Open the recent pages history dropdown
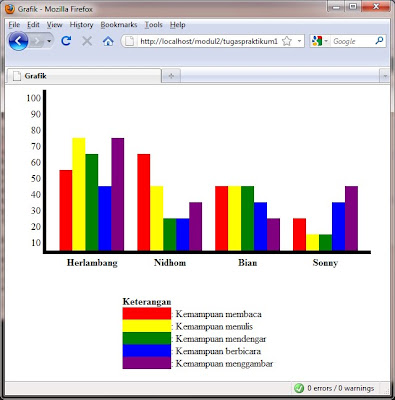 tap(49, 41)
